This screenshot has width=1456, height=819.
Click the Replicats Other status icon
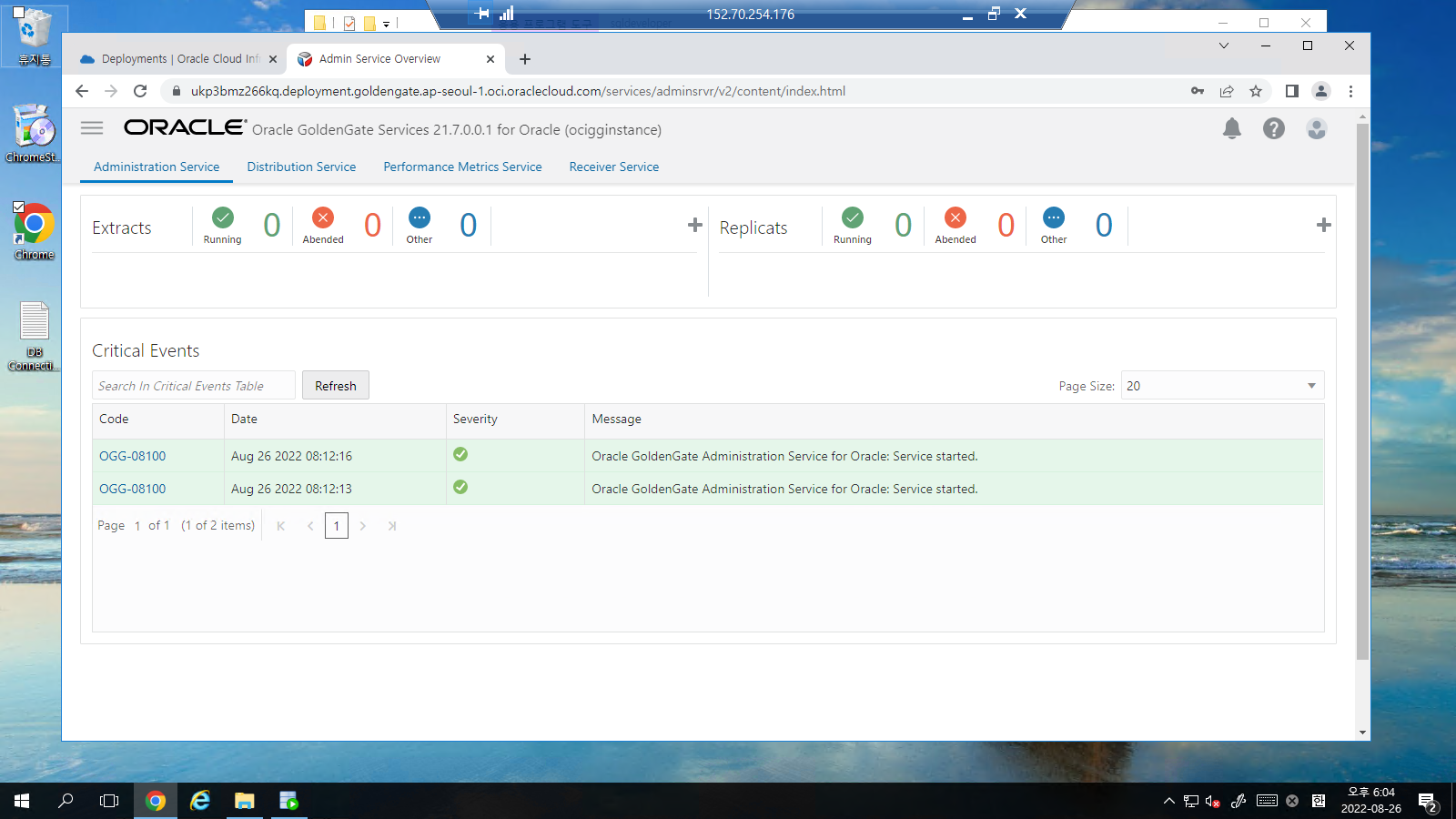click(x=1054, y=217)
